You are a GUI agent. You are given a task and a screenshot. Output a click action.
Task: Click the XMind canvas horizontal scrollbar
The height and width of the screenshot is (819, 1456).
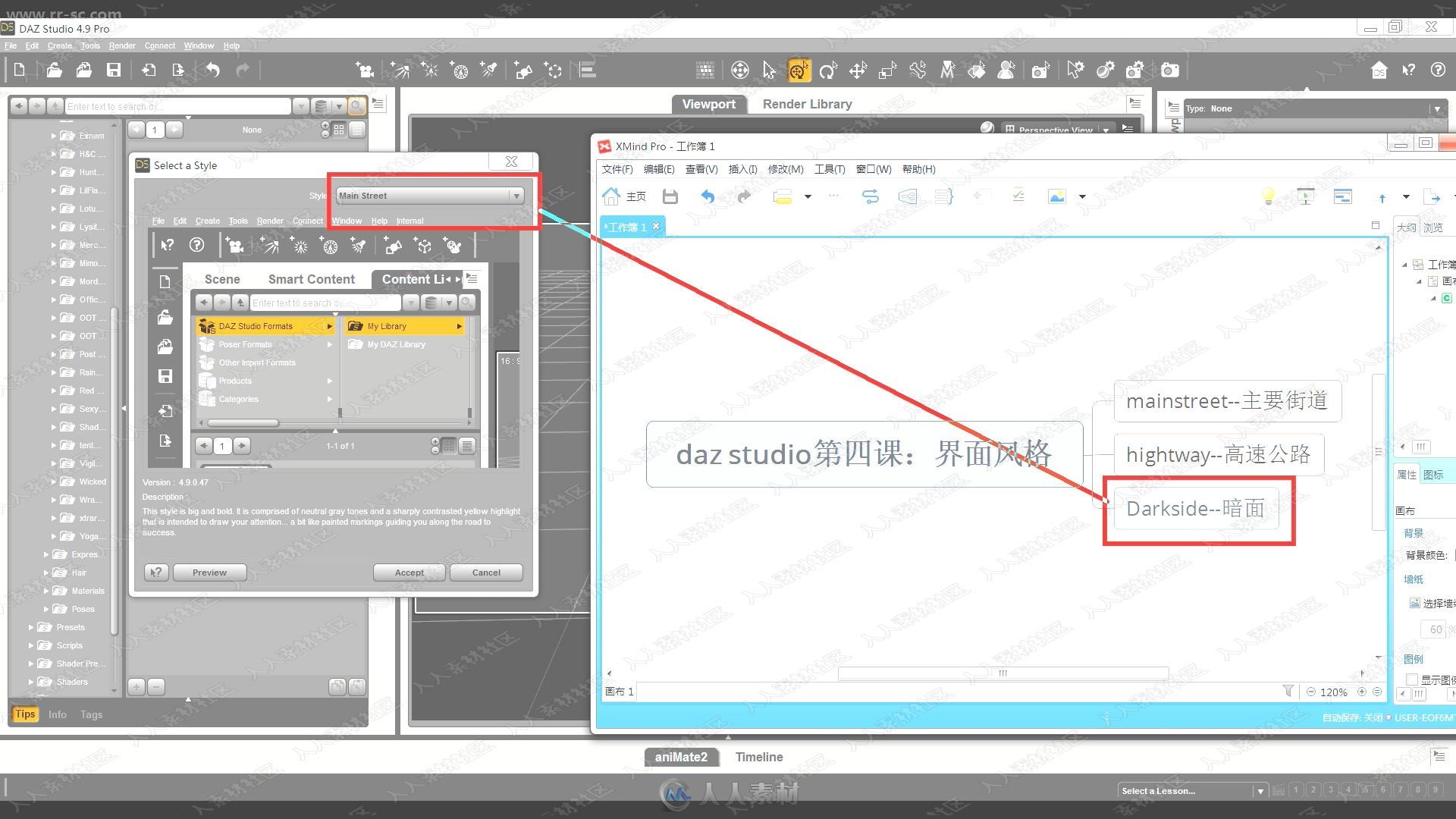1003,673
